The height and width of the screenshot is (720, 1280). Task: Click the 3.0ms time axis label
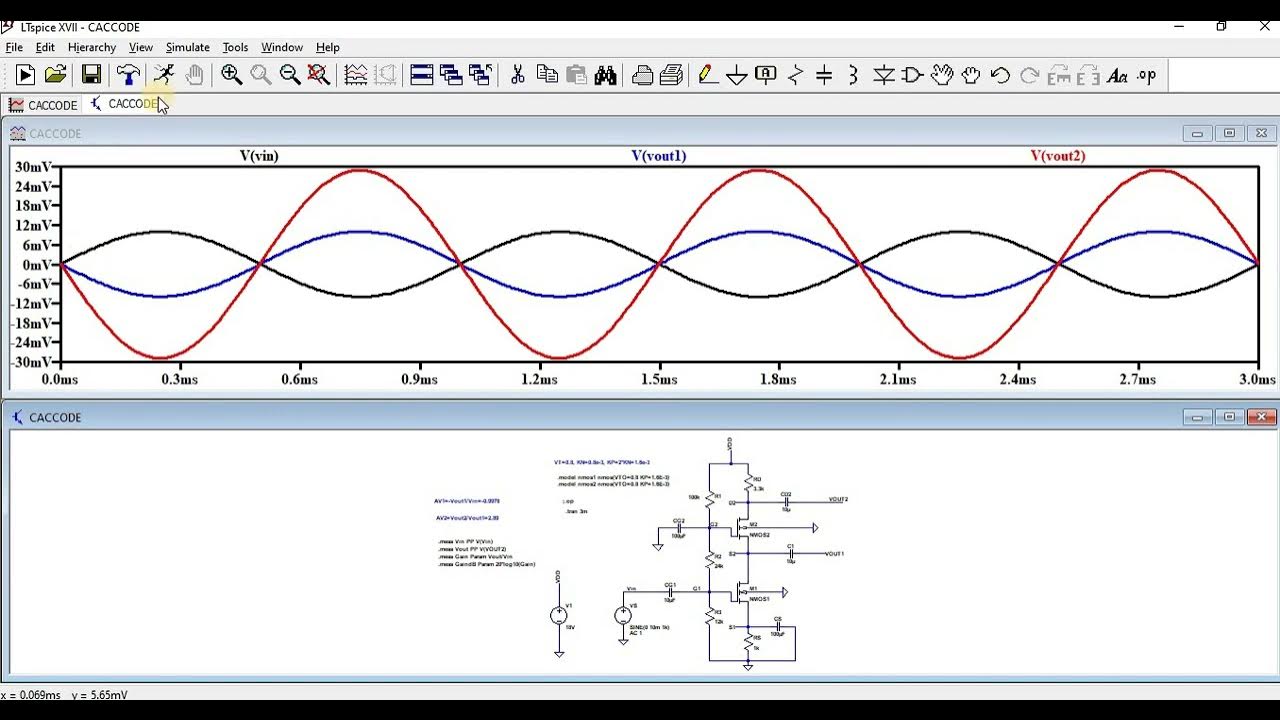(1257, 379)
